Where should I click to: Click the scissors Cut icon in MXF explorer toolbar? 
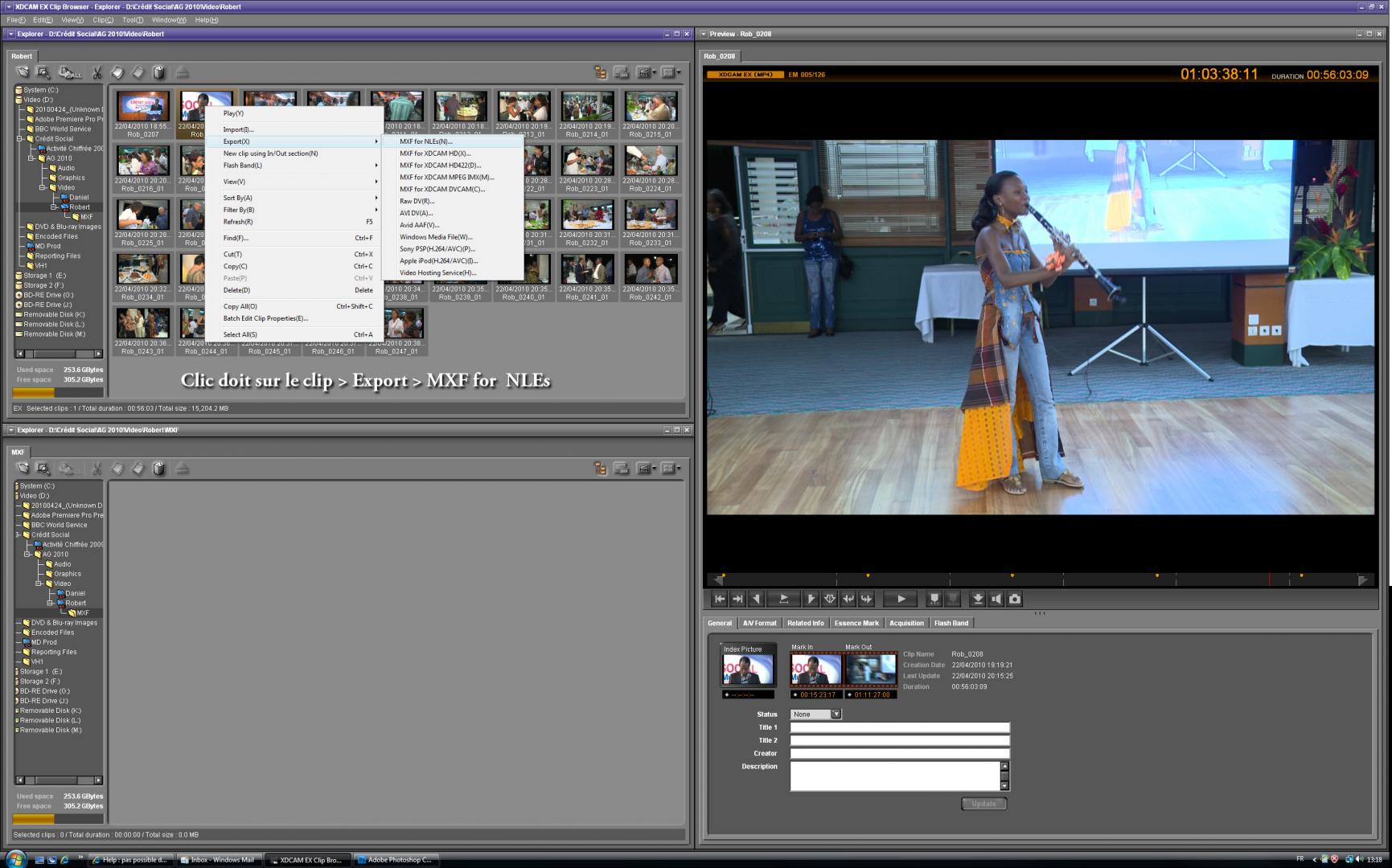click(96, 468)
